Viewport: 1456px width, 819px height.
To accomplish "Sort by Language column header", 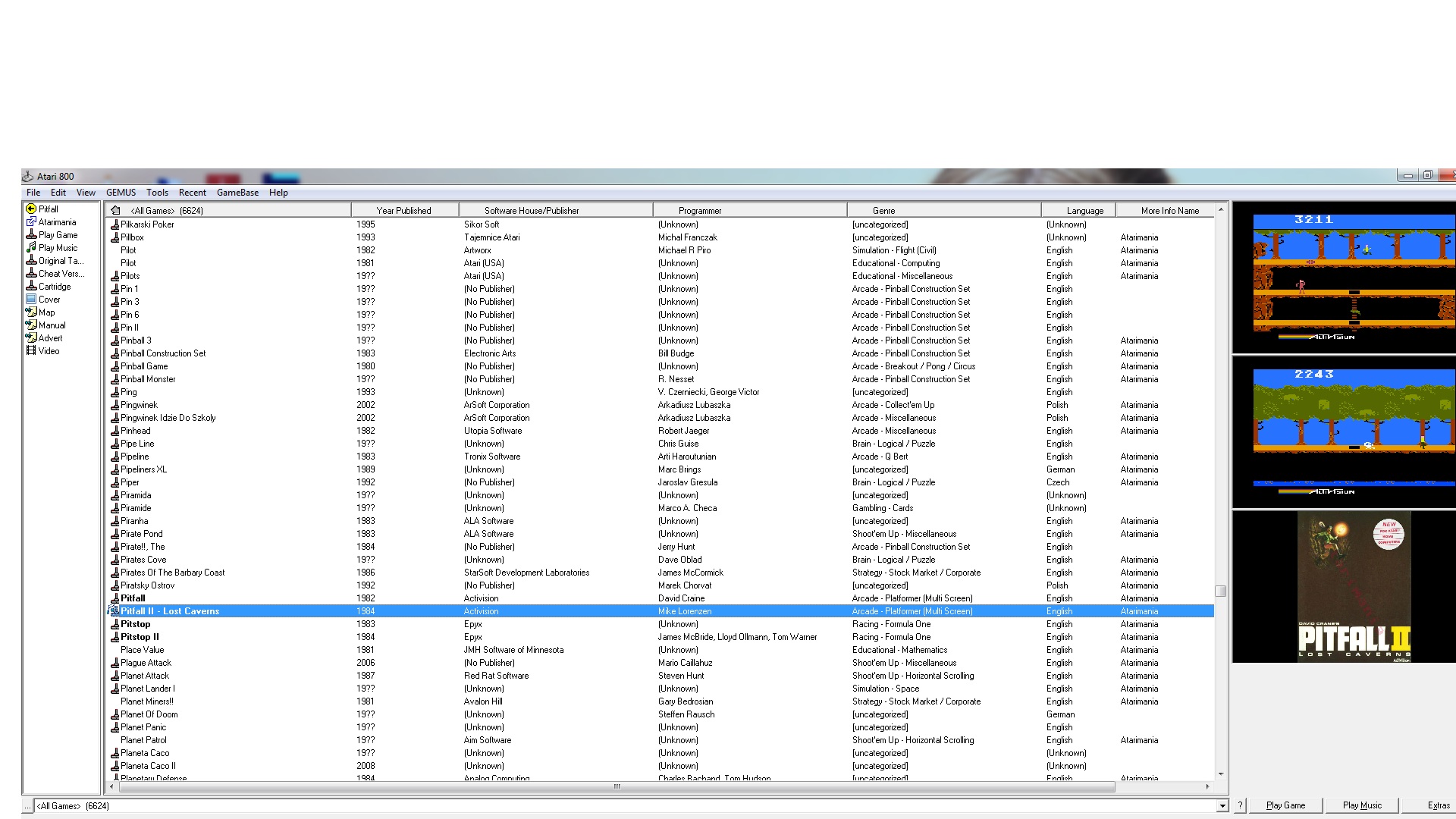I will point(1078,210).
